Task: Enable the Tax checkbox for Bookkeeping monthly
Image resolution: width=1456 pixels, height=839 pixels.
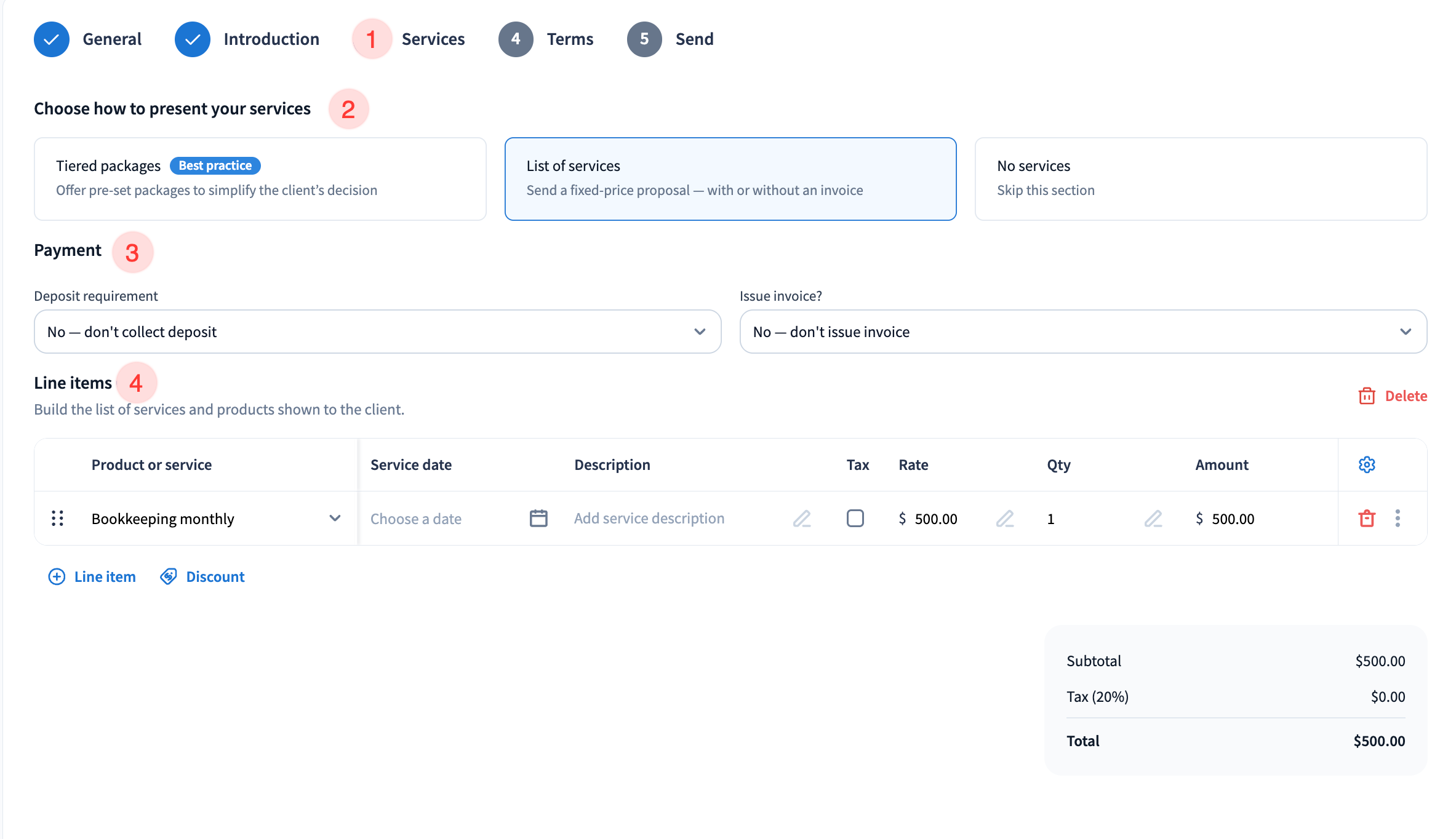Action: pos(855,519)
